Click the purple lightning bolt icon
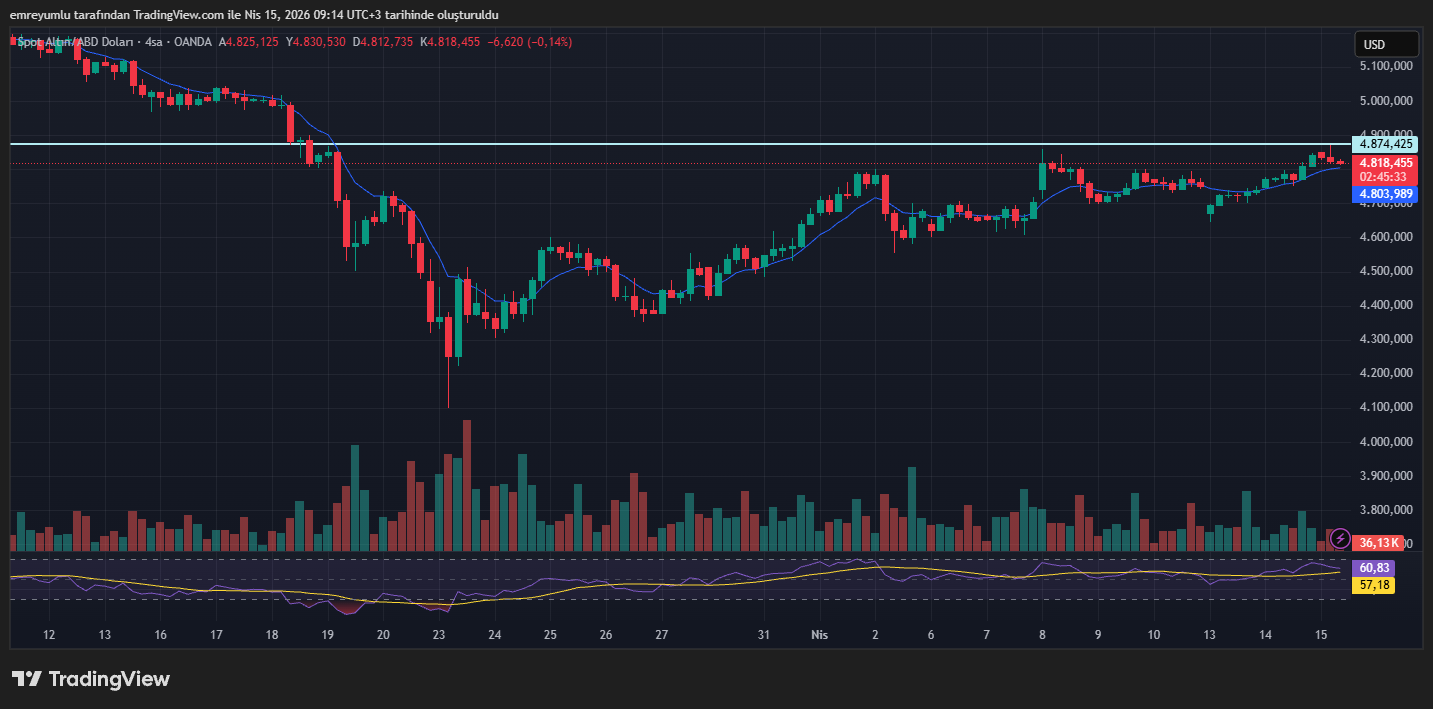 pos(1339,539)
